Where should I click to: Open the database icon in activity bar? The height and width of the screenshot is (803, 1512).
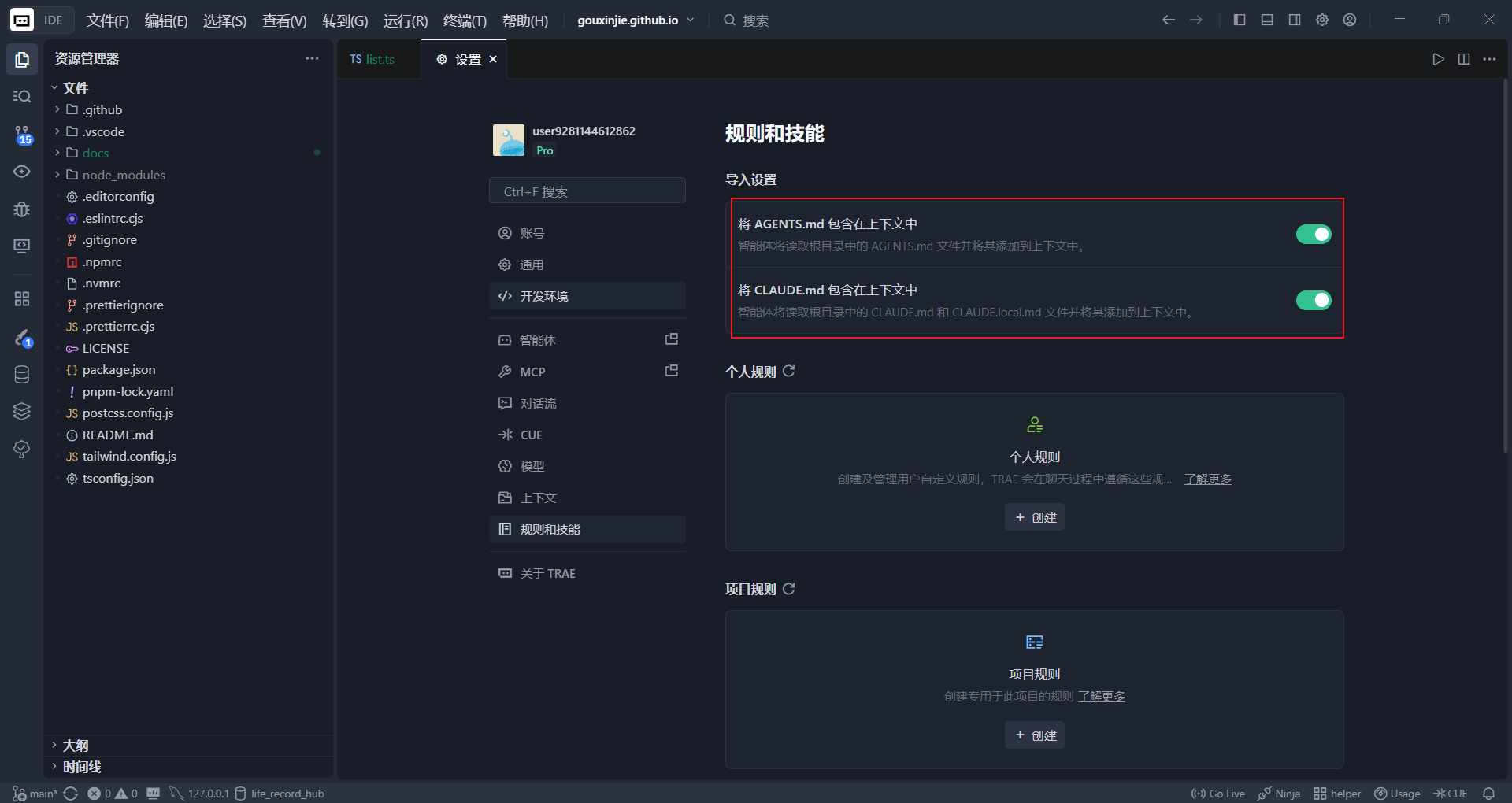click(21, 374)
